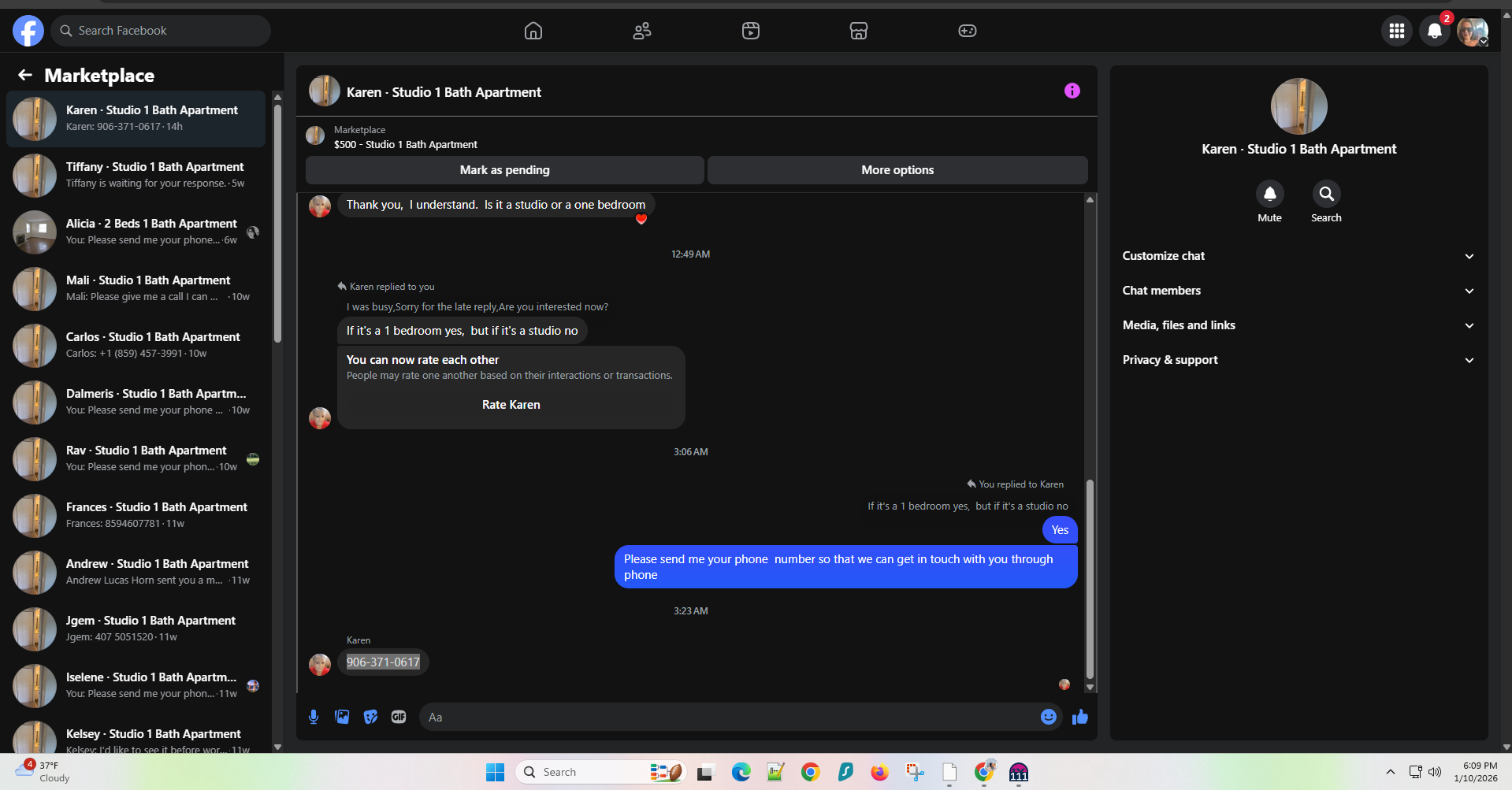
Task: Click Karen profile thumbnail in right panel
Action: [1298, 106]
